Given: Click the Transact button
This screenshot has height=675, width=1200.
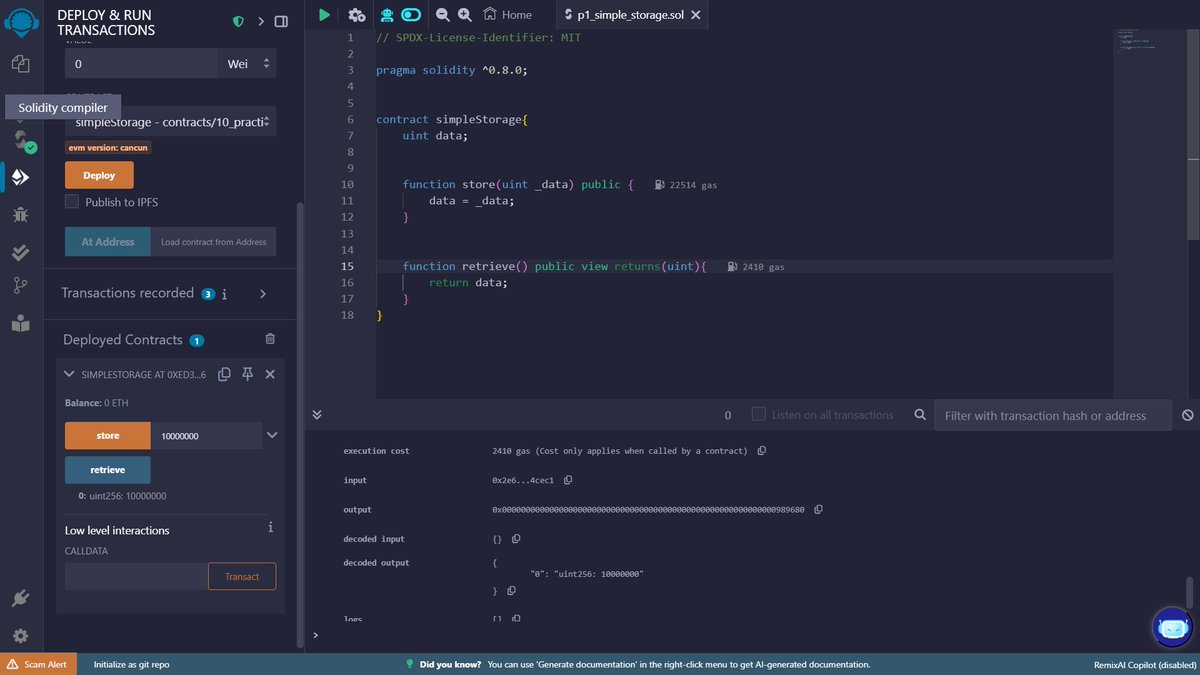Looking at the screenshot, I should coord(242,576).
